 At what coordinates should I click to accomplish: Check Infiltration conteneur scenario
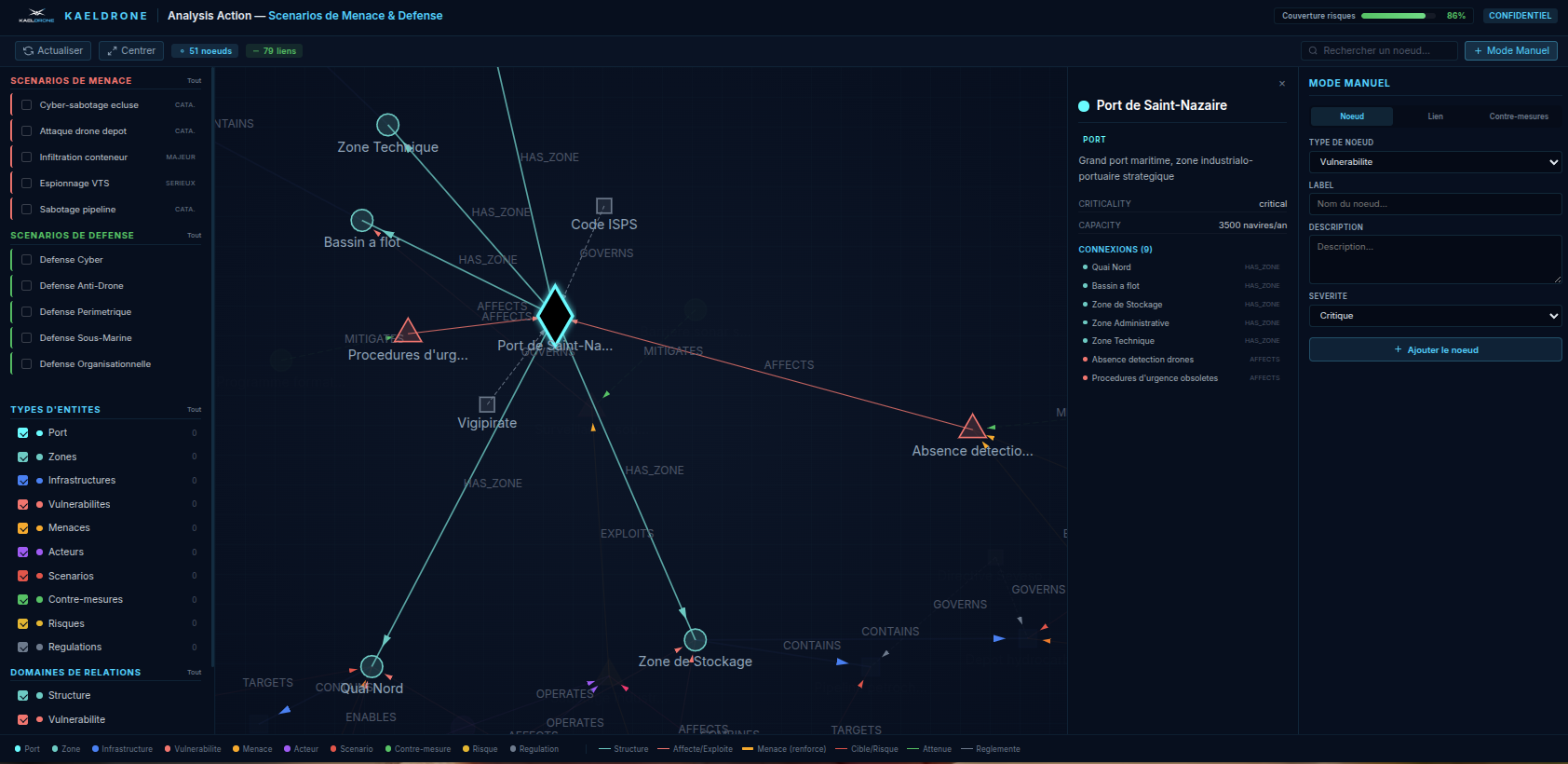[x=27, y=157]
